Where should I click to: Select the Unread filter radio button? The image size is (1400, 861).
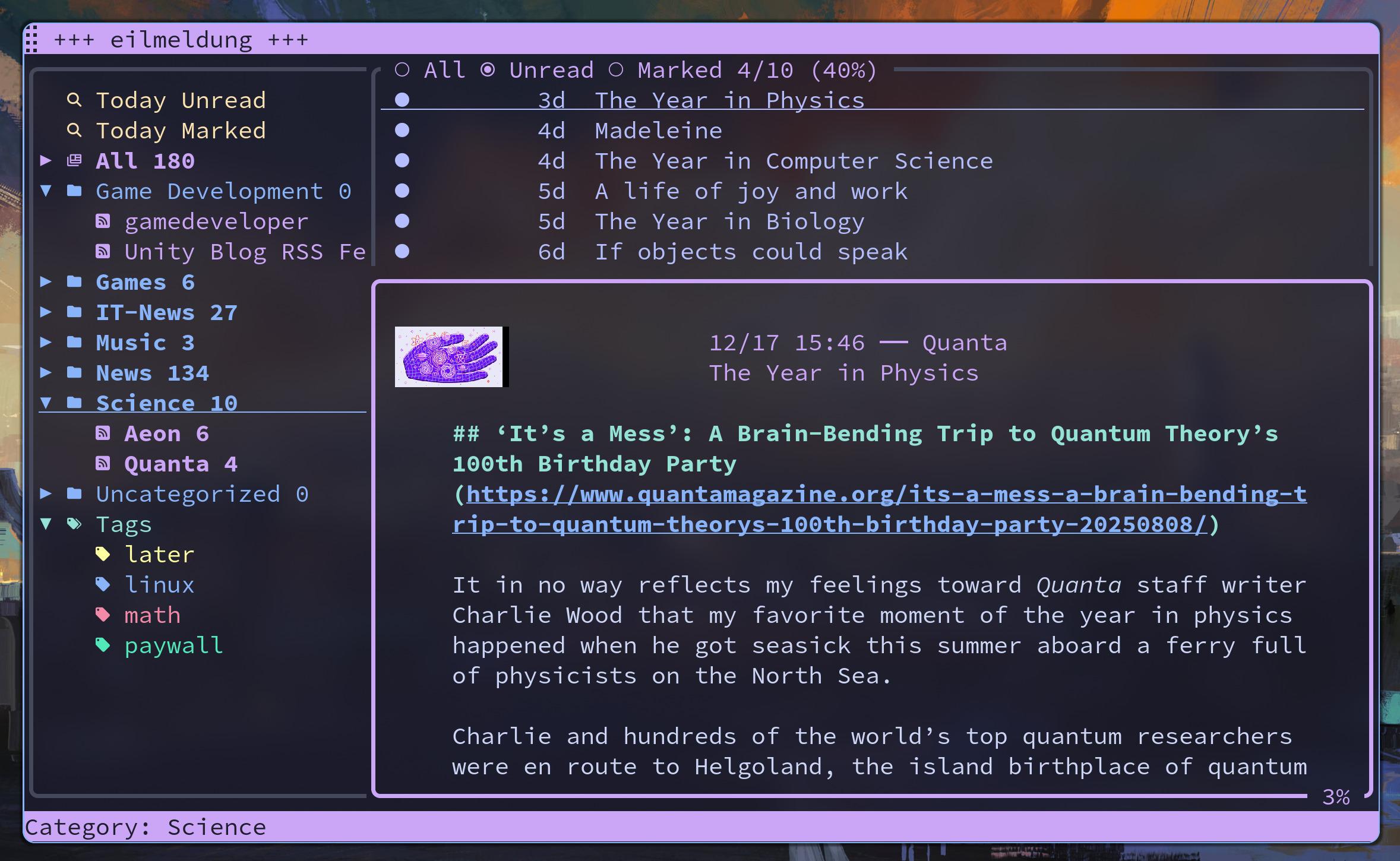(488, 70)
